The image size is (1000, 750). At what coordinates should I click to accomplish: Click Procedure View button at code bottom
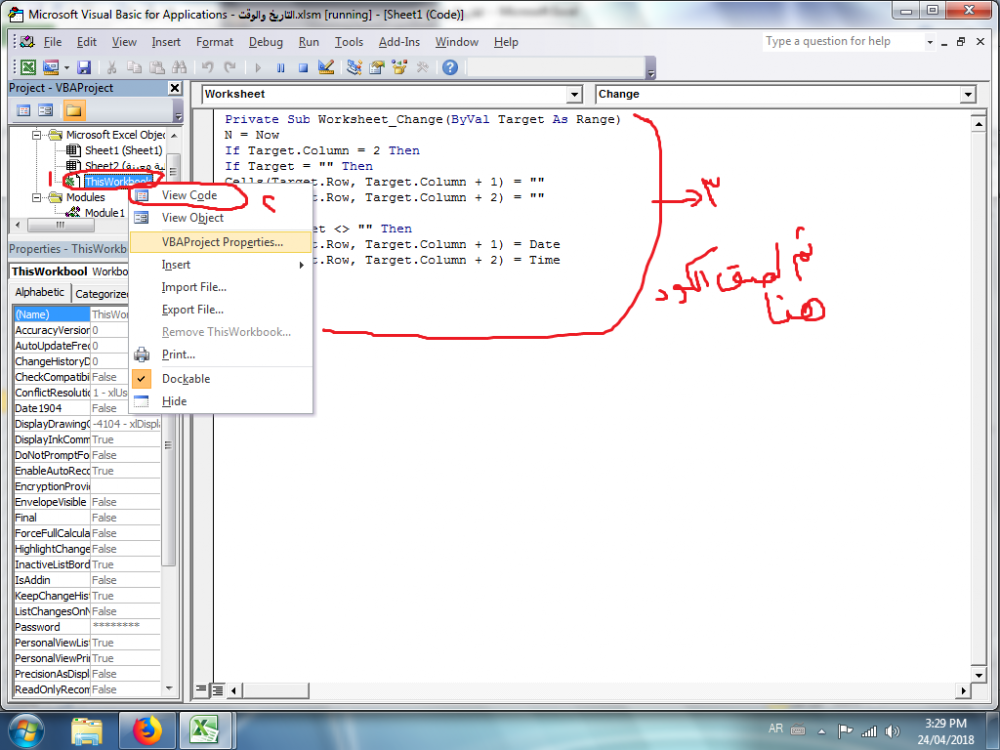click(x=202, y=689)
